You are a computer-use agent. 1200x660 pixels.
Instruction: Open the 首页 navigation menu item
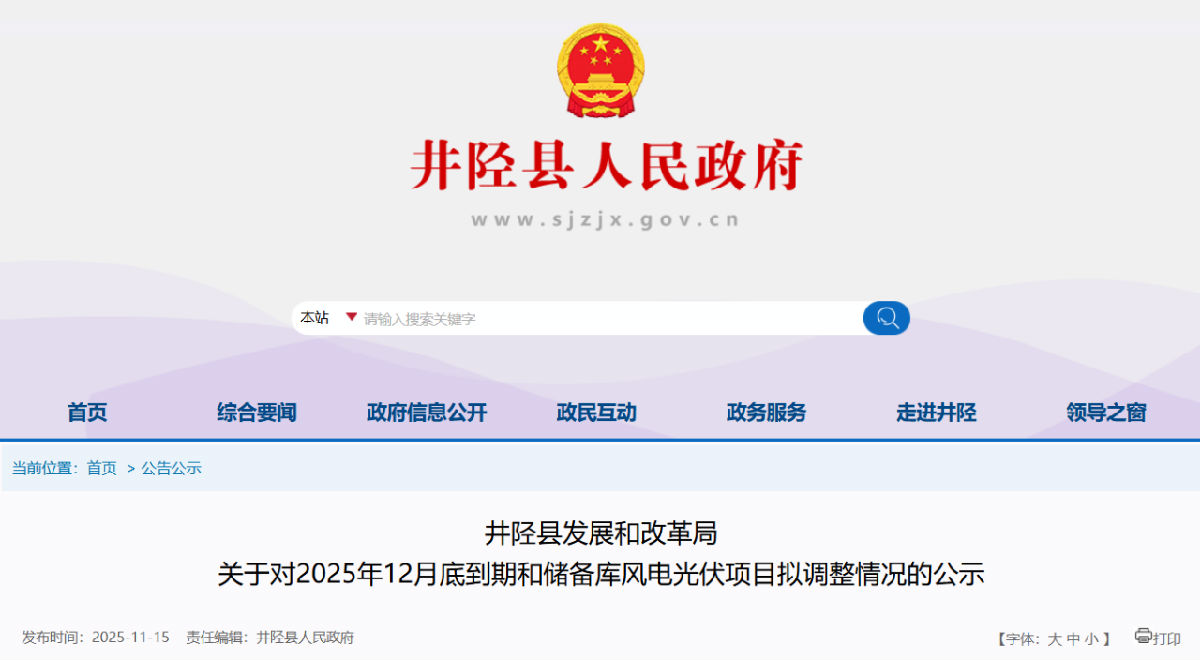[87, 412]
